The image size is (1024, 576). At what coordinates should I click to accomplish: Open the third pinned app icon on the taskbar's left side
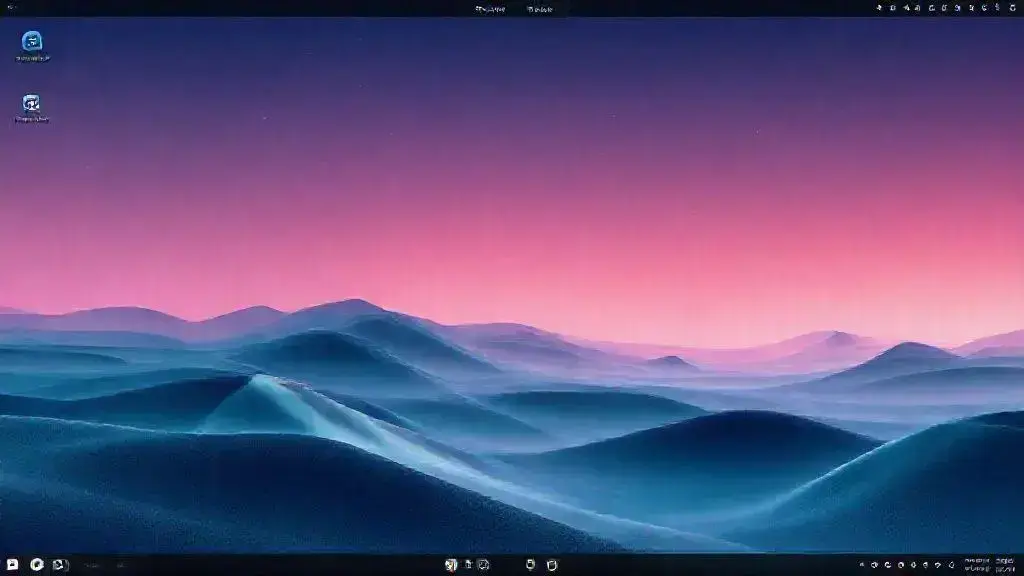click(x=60, y=564)
